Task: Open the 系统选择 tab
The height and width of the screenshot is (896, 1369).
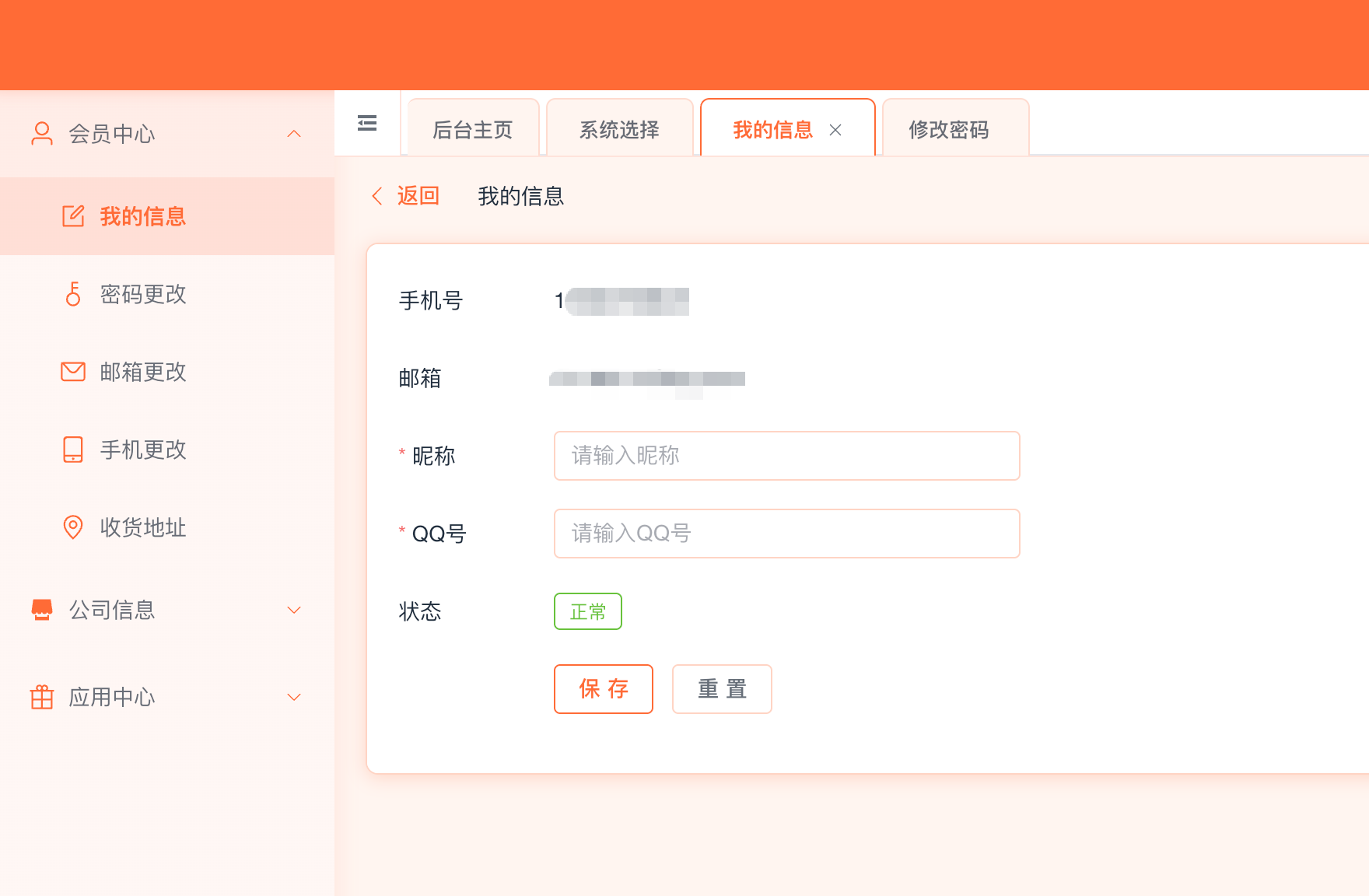Action: (x=619, y=129)
